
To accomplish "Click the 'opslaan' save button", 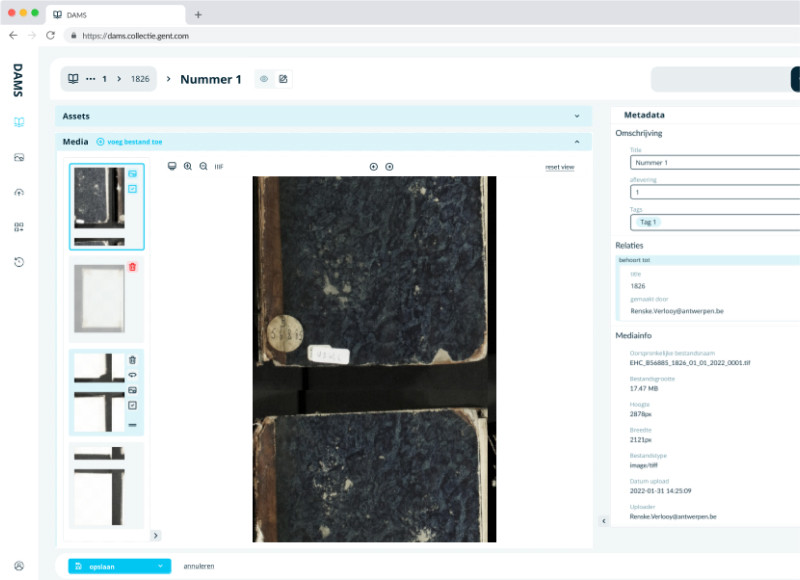I will click(x=119, y=566).
